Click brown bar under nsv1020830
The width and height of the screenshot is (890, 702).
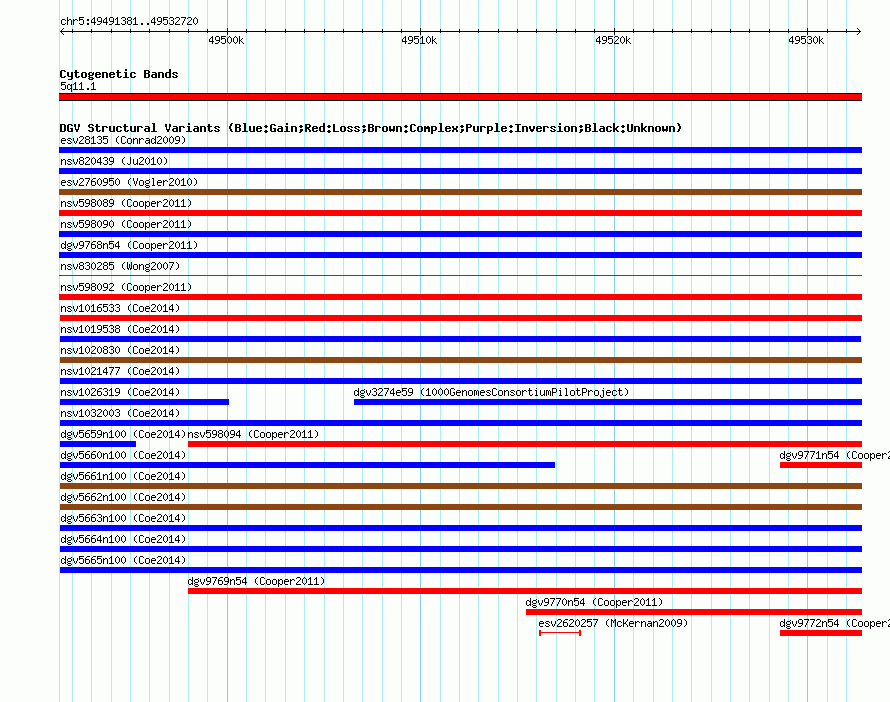460,360
